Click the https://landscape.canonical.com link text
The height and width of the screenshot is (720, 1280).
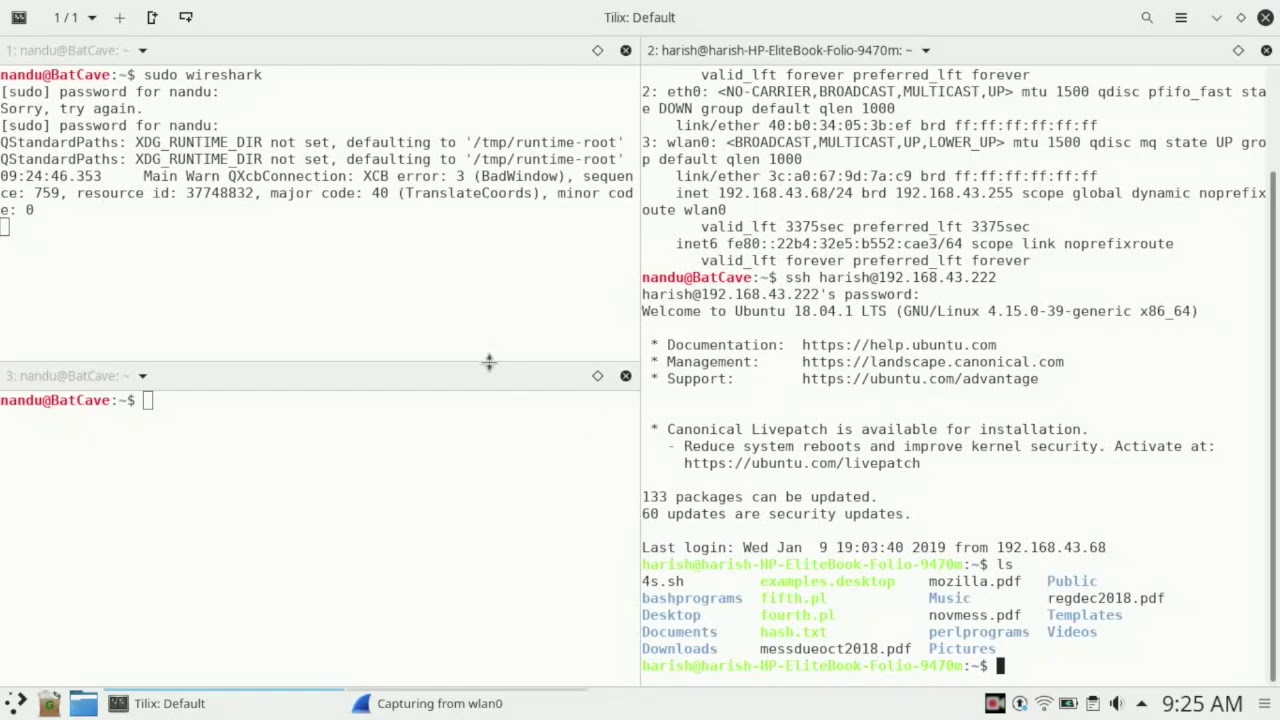(933, 362)
